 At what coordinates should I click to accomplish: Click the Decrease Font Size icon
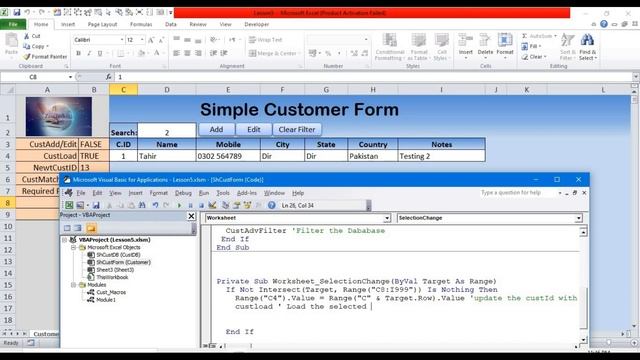(161, 40)
